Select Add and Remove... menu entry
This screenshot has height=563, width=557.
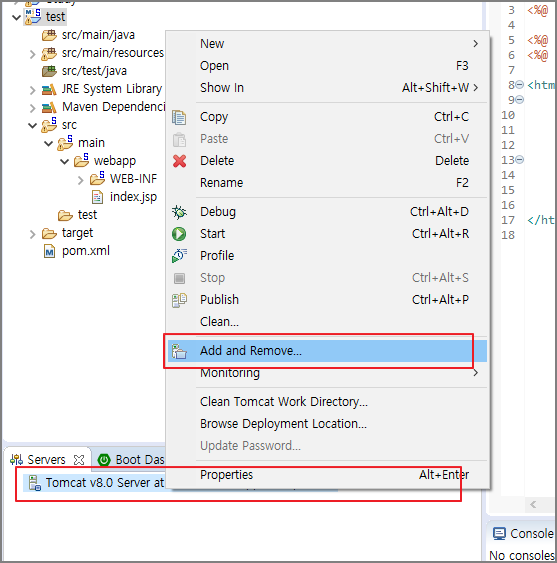coord(327,351)
